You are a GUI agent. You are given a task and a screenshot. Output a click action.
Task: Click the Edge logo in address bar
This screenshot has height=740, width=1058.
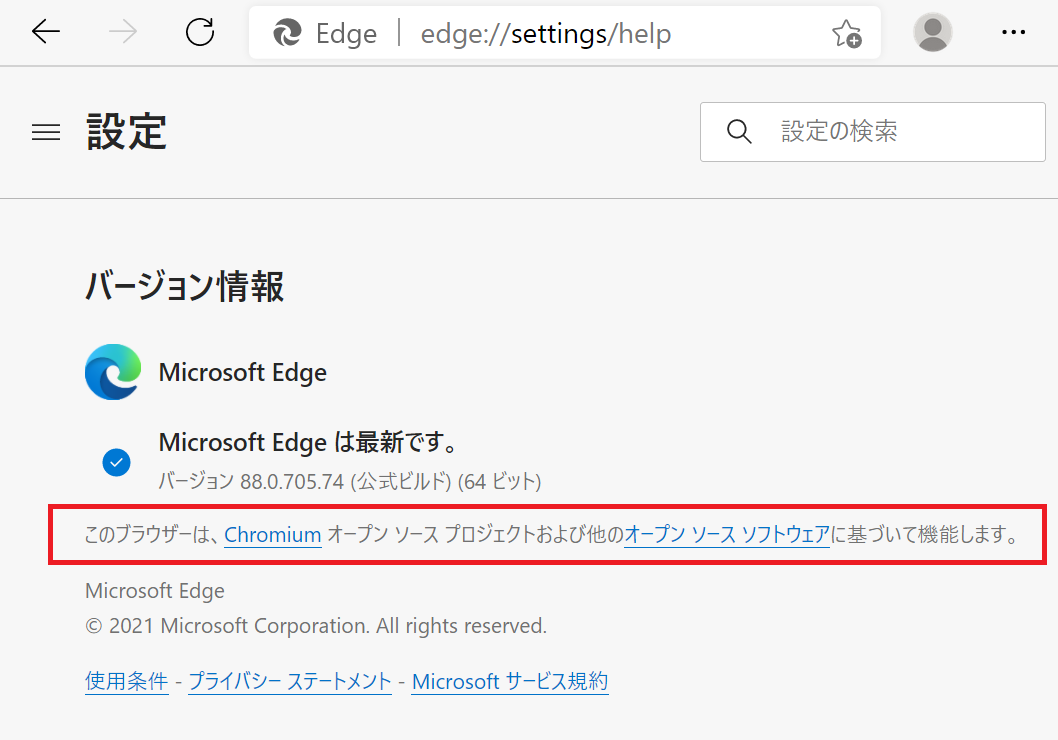287,32
